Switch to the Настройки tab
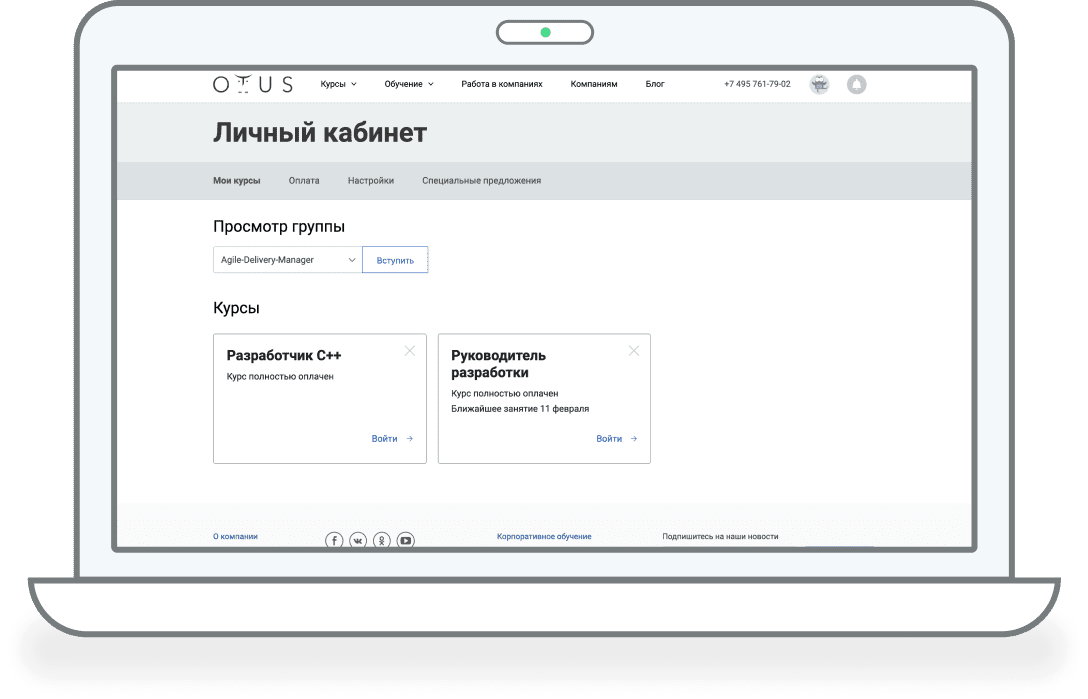 pos(371,181)
